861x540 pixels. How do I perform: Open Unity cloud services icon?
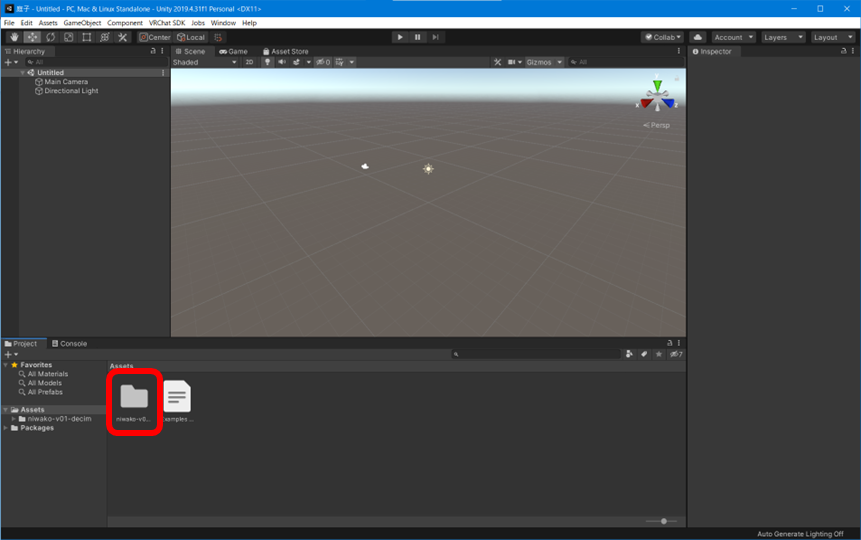pos(697,37)
